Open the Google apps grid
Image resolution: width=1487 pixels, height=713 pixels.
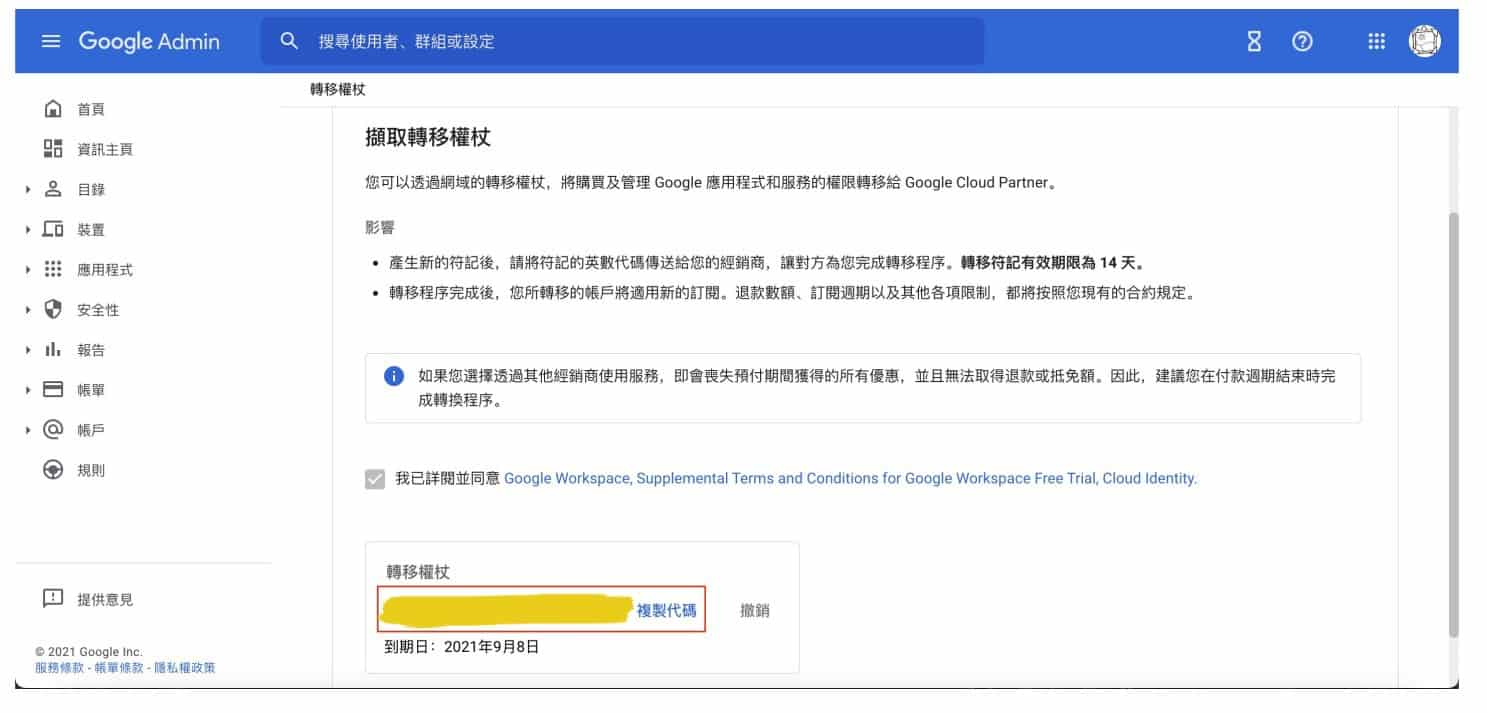point(1376,42)
